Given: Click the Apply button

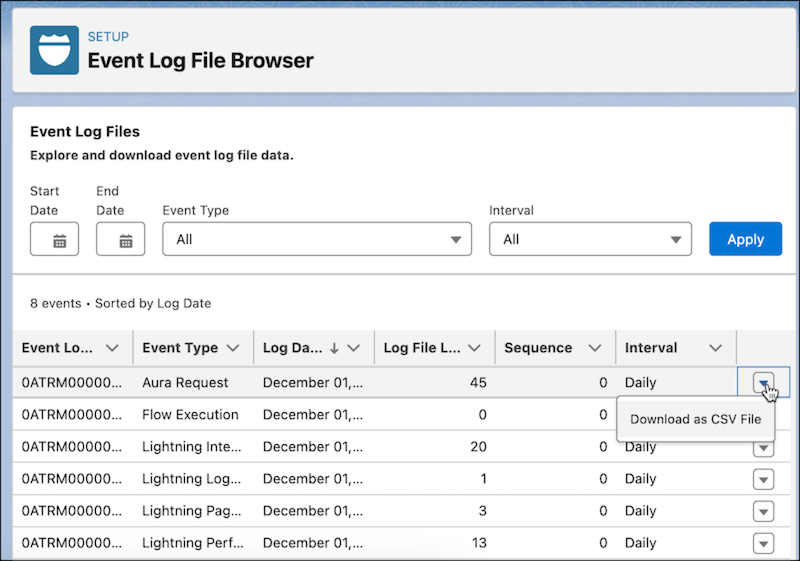Looking at the screenshot, I should click(745, 240).
